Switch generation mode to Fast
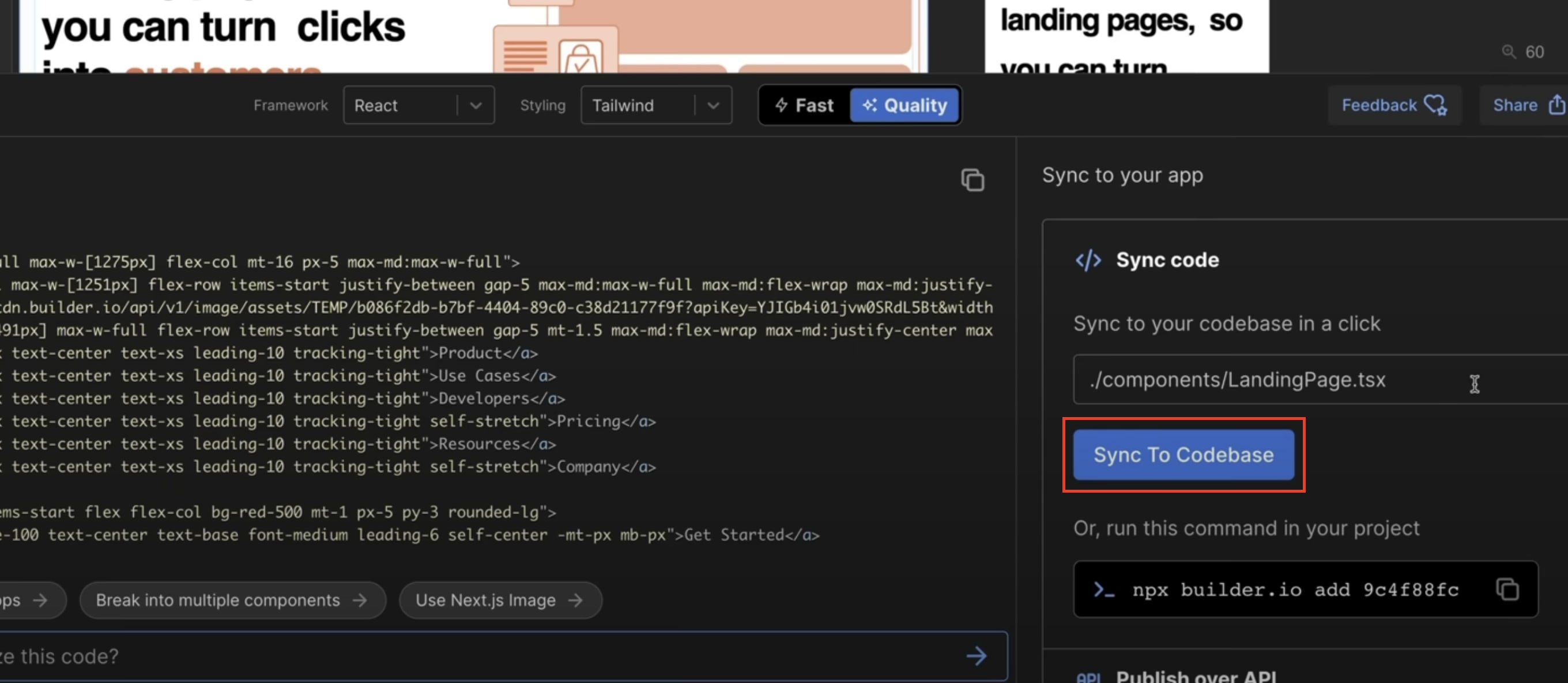Image resolution: width=1568 pixels, height=683 pixels. tap(804, 106)
